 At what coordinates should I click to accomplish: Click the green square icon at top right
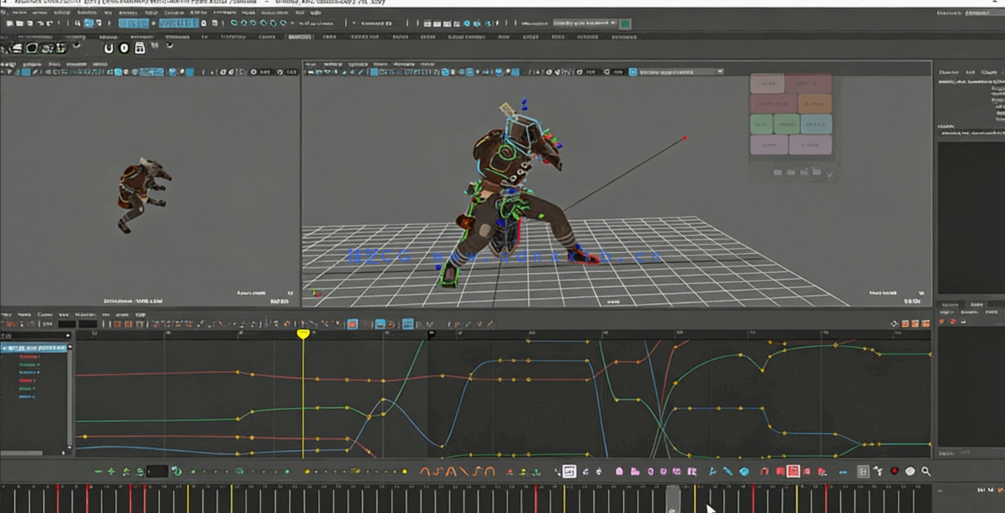pos(625,23)
